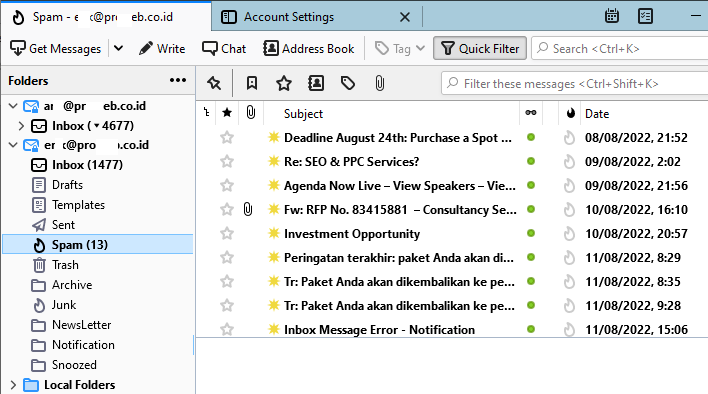Image resolution: width=708 pixels, height=394 pixels.
Task: Star the Deadline August 24th message
Action: (x=227, y=137)
